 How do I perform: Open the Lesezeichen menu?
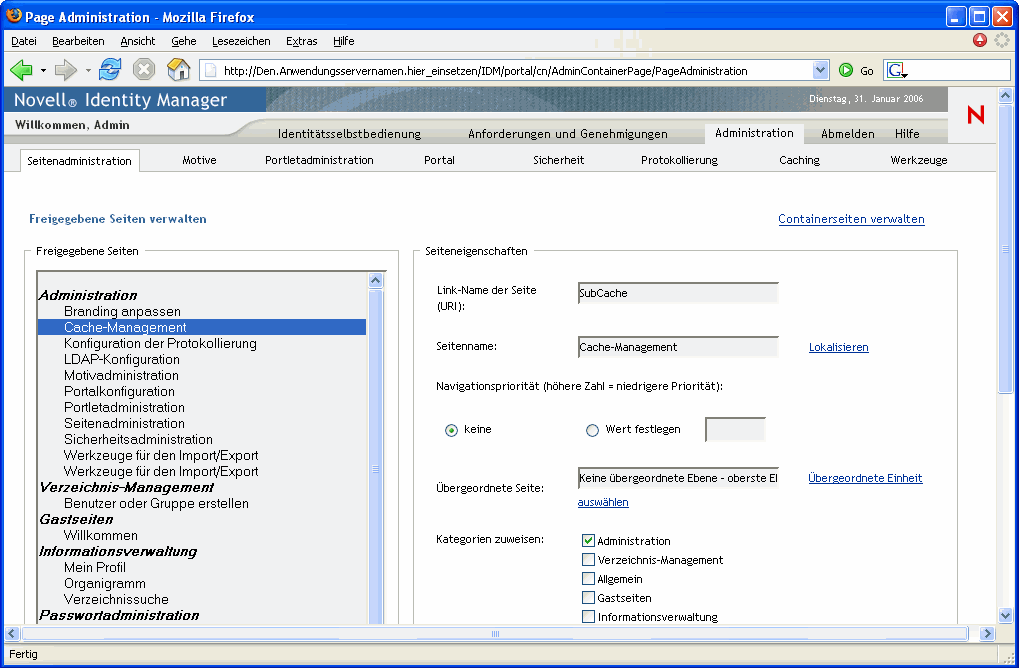tap(240, 41)
